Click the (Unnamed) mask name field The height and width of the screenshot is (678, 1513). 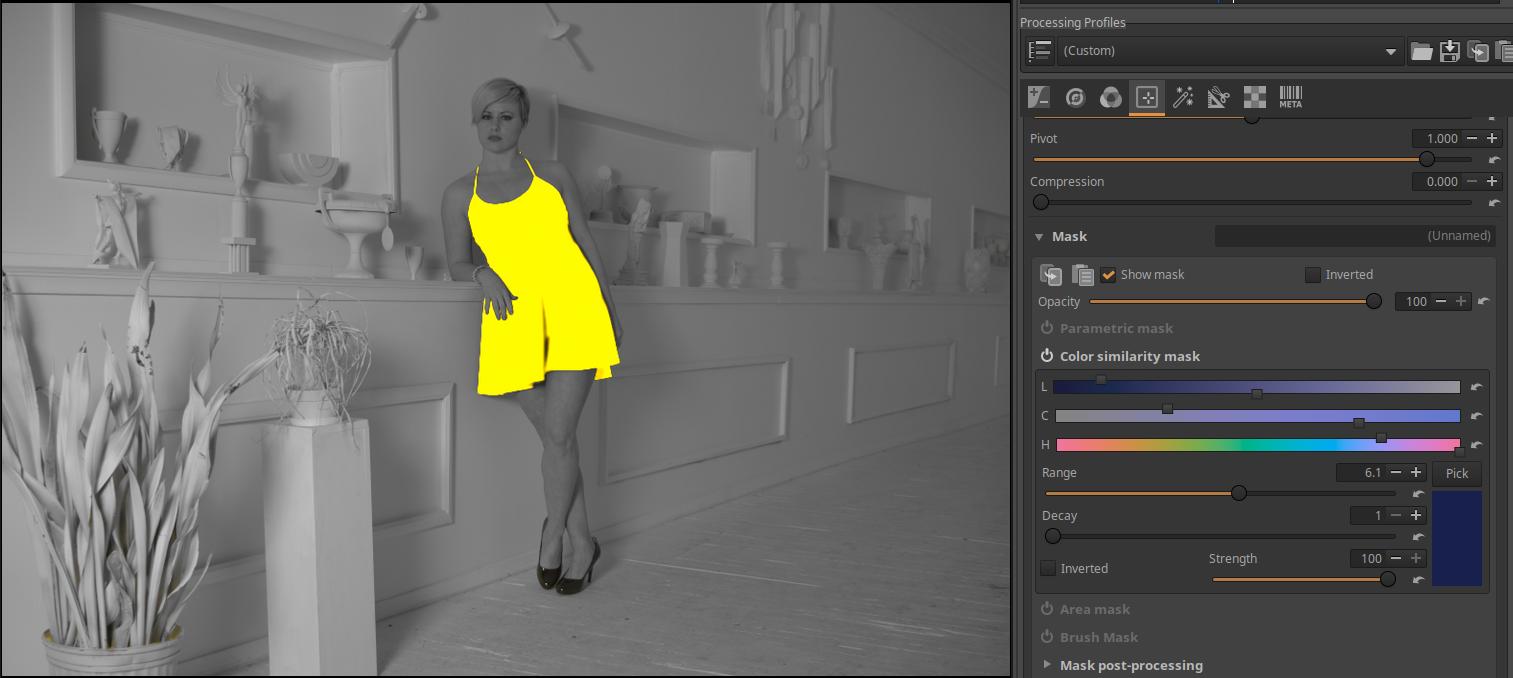[x=1354, y=236]
